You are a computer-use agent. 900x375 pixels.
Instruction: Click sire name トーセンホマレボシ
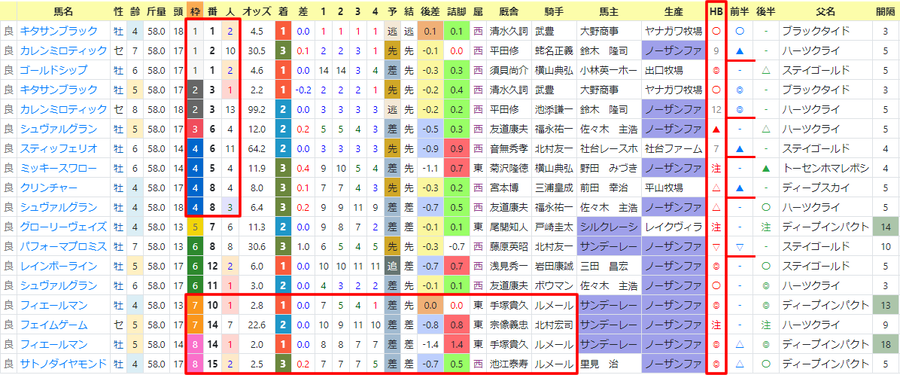coord(825,168)
